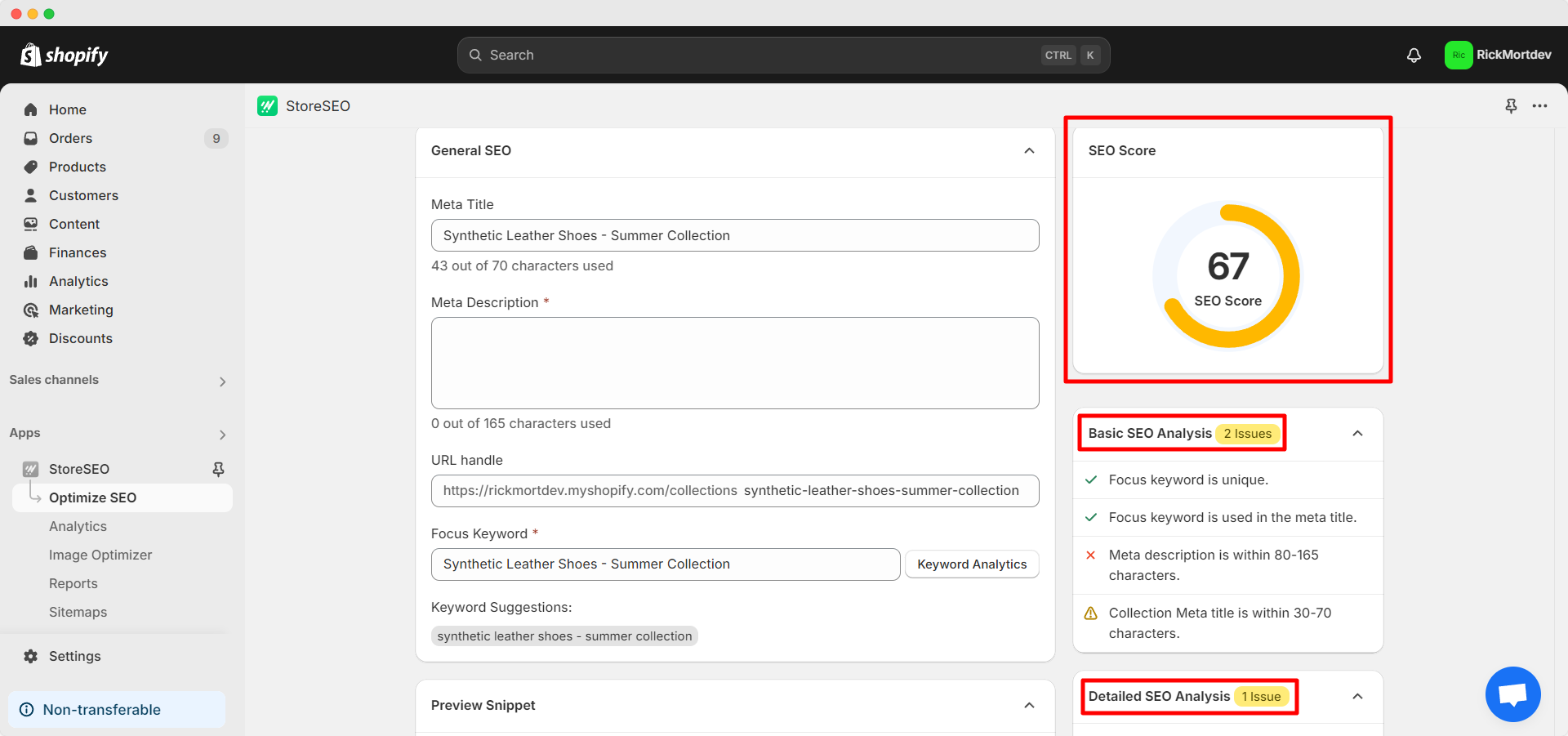Click the Discounts badge icon
Screen dimensions: 1568x736
tap(31, 338)
